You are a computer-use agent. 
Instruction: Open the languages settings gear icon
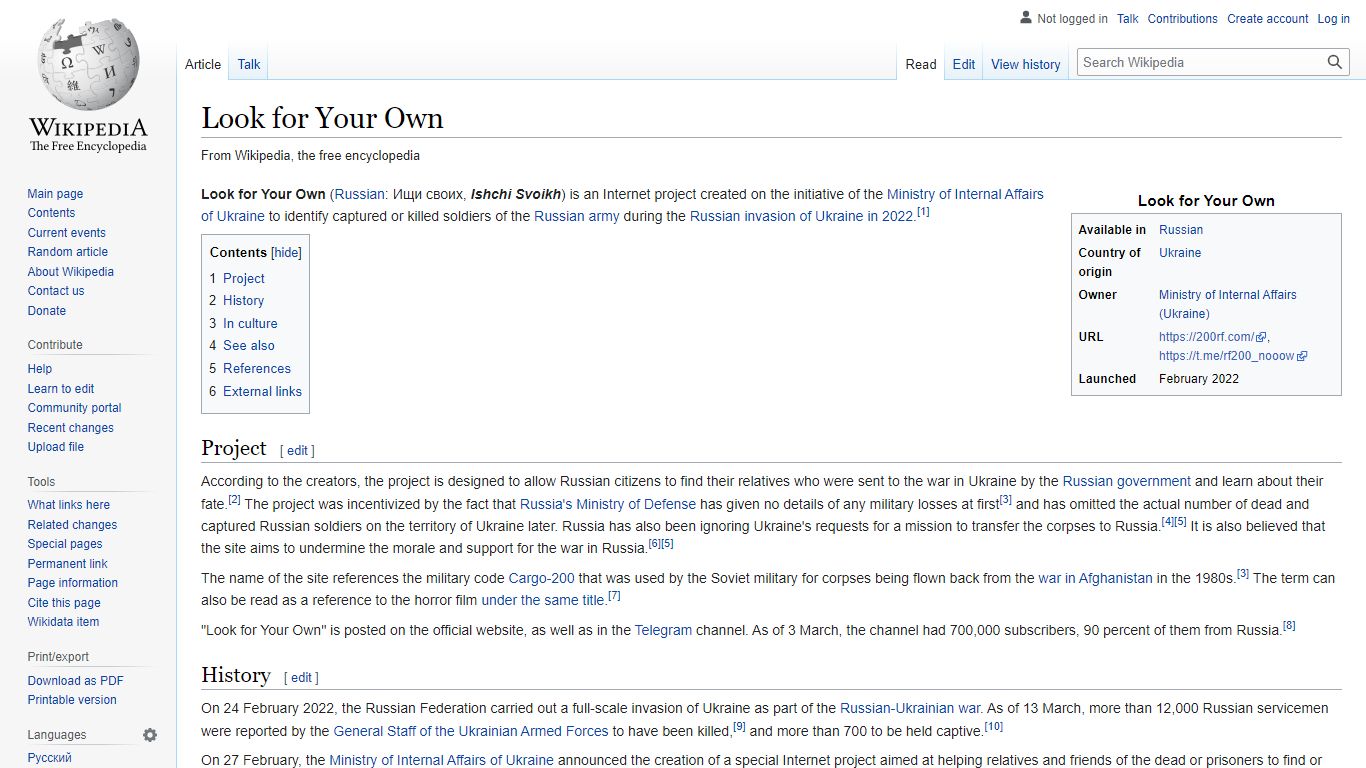click(x=150, y=735)
